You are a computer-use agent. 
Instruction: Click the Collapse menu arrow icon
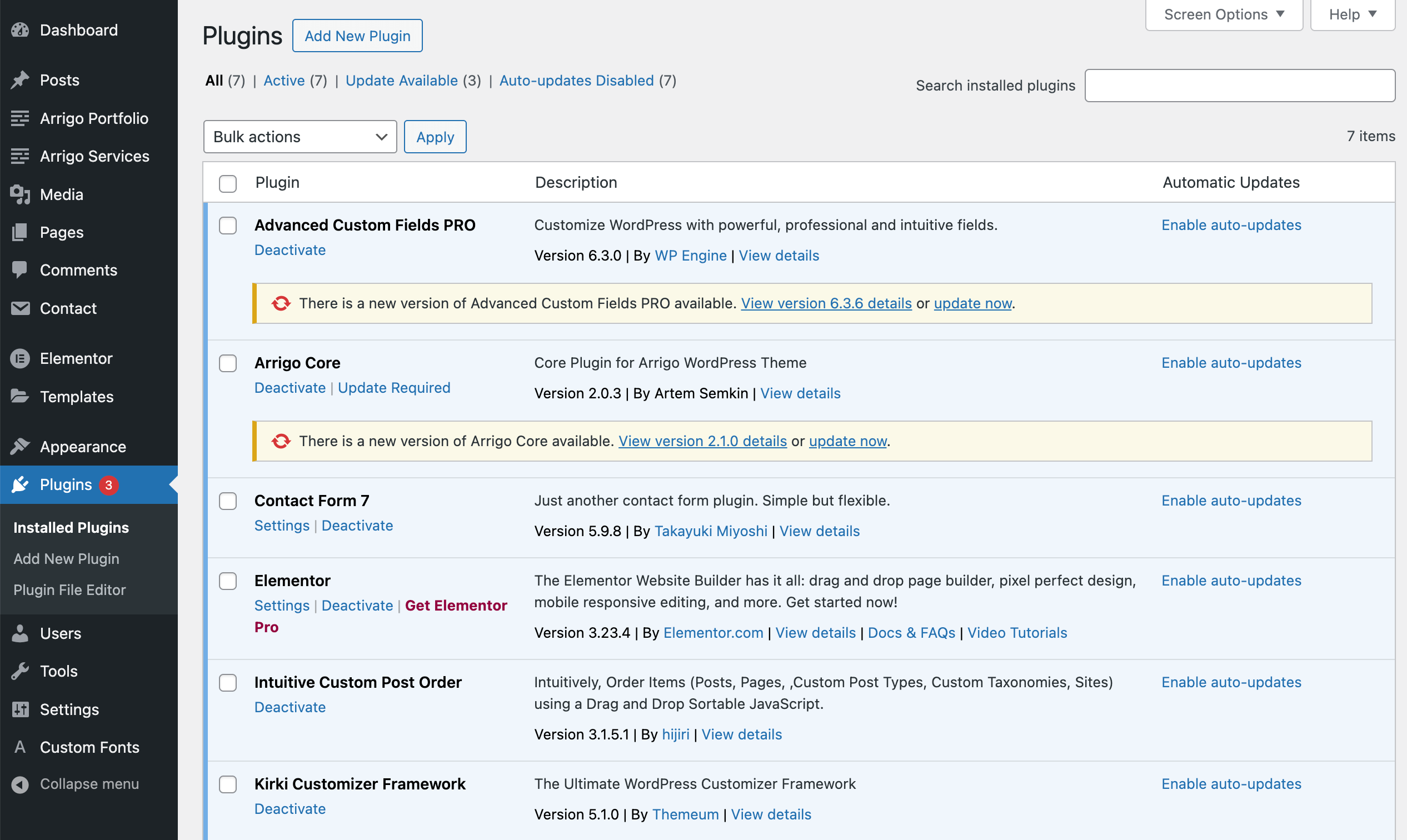point(20,784)
